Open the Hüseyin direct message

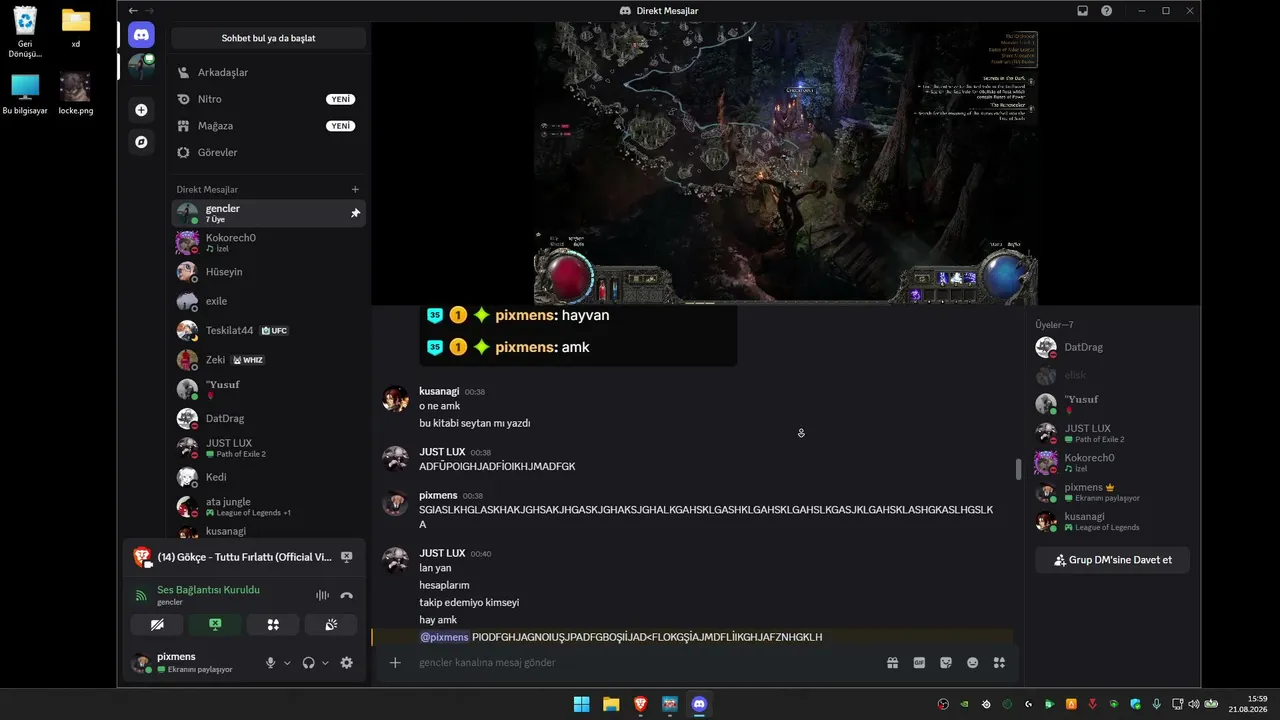[x=268, y=272]
